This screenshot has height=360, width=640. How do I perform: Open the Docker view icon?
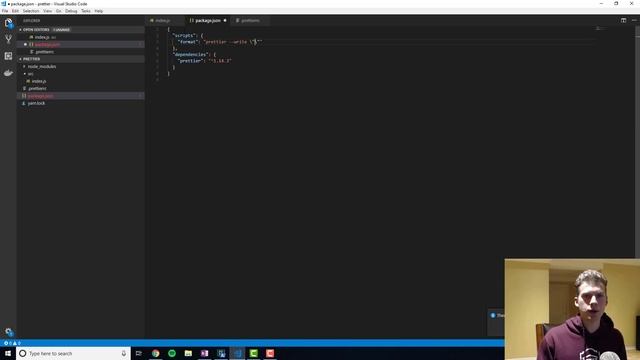click(8, 73)
